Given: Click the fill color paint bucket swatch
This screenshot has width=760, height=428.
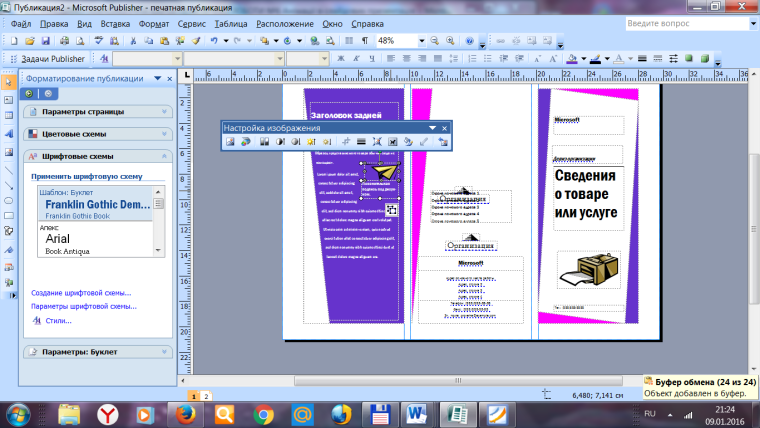Looking at the screenshot, I should coord(572,59).
